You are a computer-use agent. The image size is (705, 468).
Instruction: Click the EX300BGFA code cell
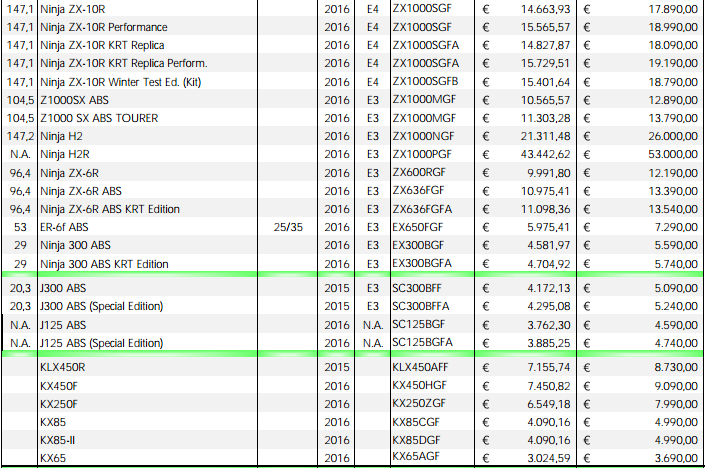coord(422,263)
